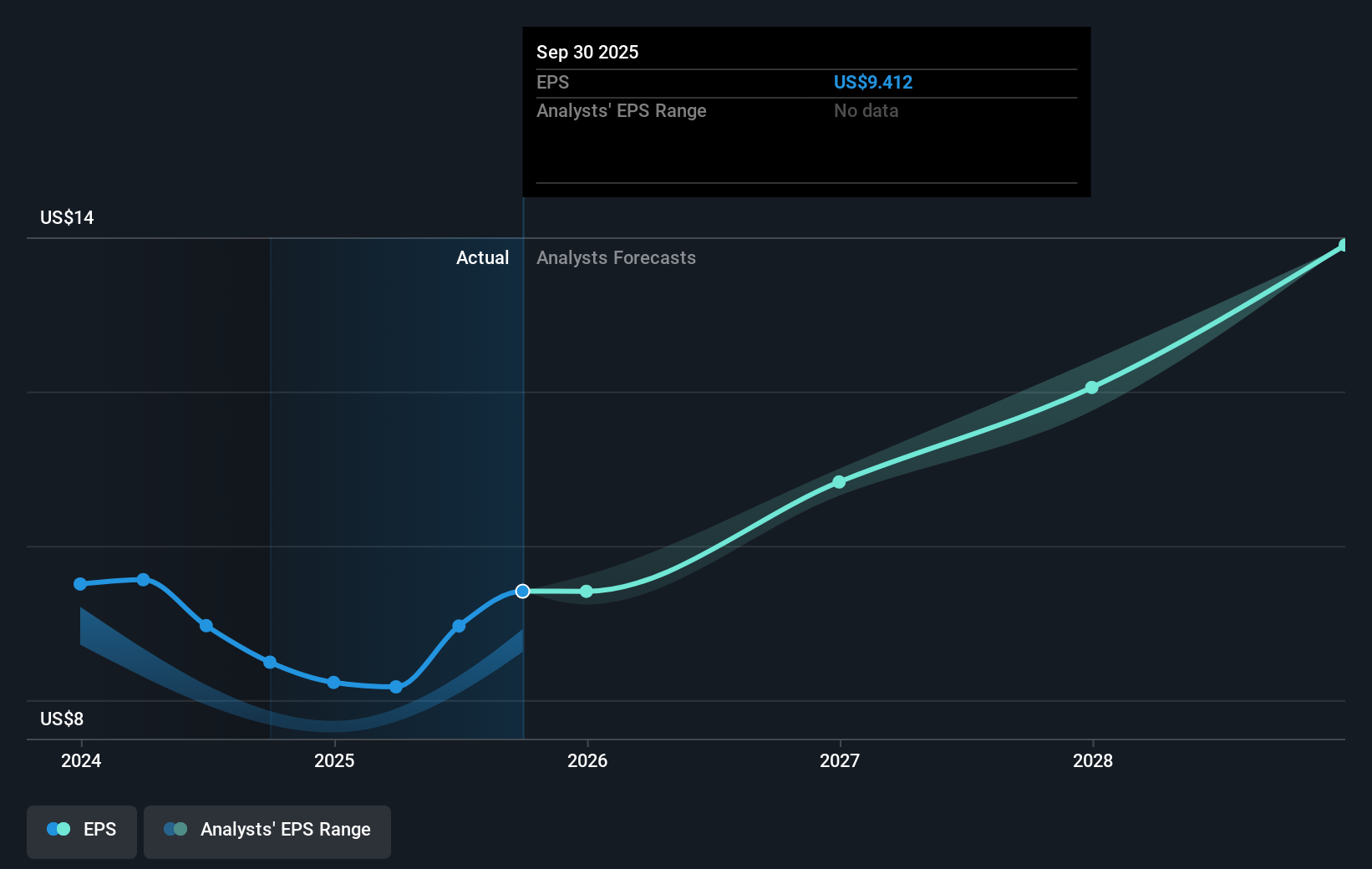The height and width of the screenshot is (869, 1372).
Task: Click the US$14 y-axis label
Action: tap(67, 218)
